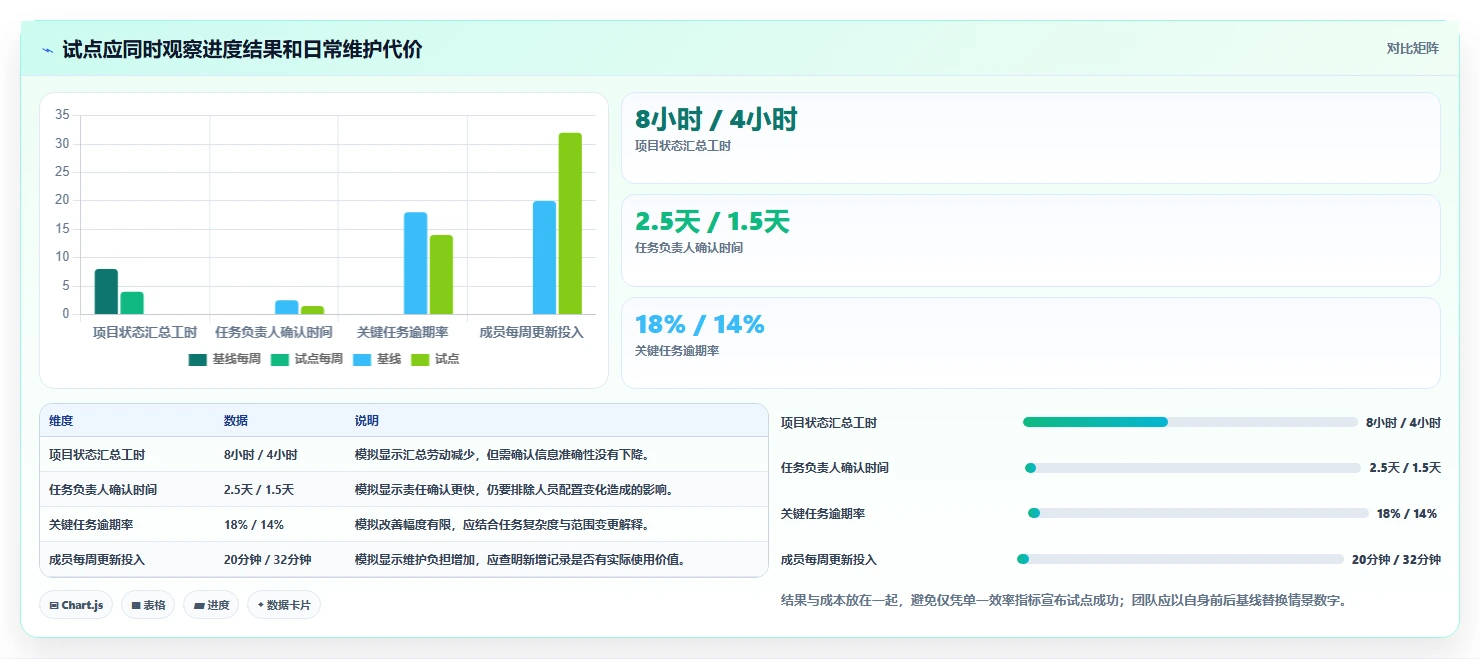Click the y-axis value 20

pos(62,200)
